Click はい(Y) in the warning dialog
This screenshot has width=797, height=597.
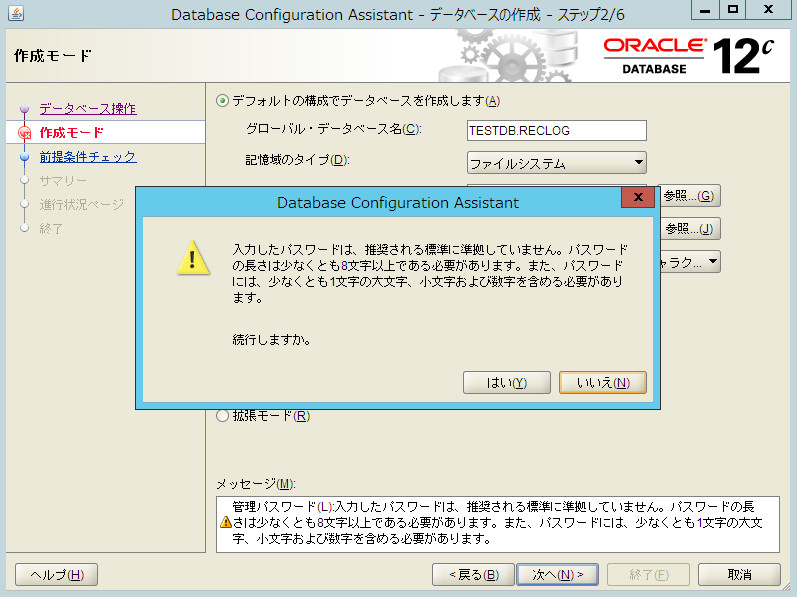[x=506, y=382]
